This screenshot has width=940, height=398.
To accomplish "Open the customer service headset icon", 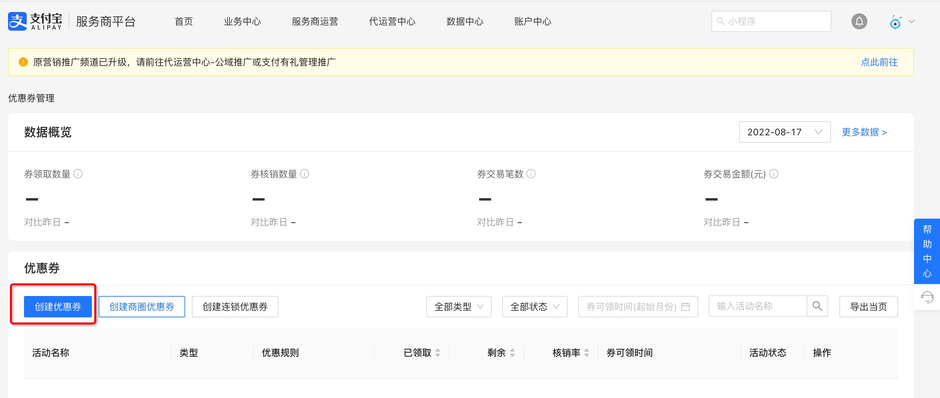I will (x=927, y=297).
